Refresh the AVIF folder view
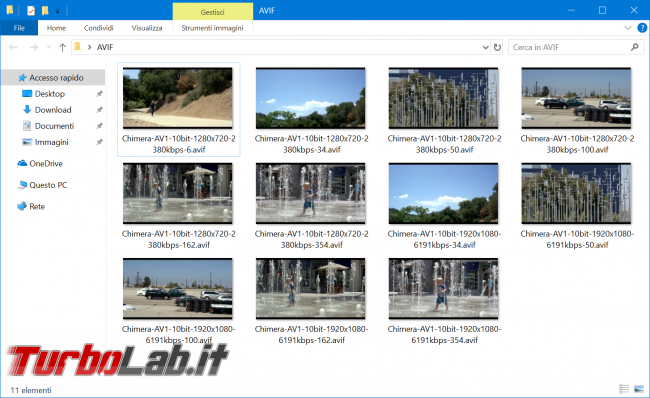Image resolution: width=650 pixels, height=398 pixels. 497,47
